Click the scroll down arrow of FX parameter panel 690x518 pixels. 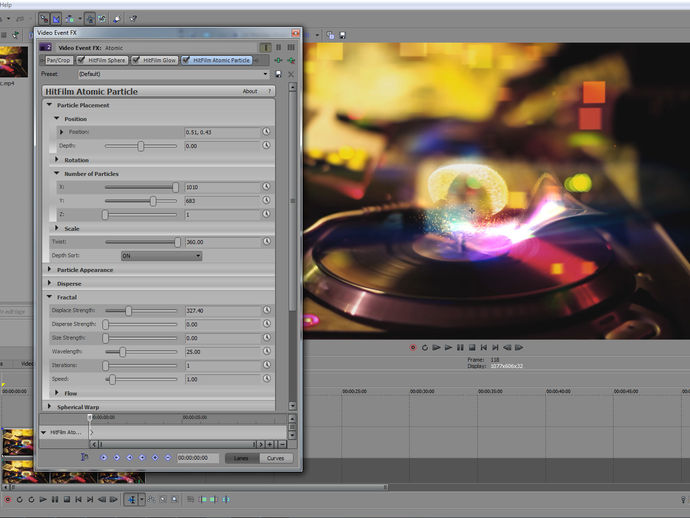pos(292,405)
